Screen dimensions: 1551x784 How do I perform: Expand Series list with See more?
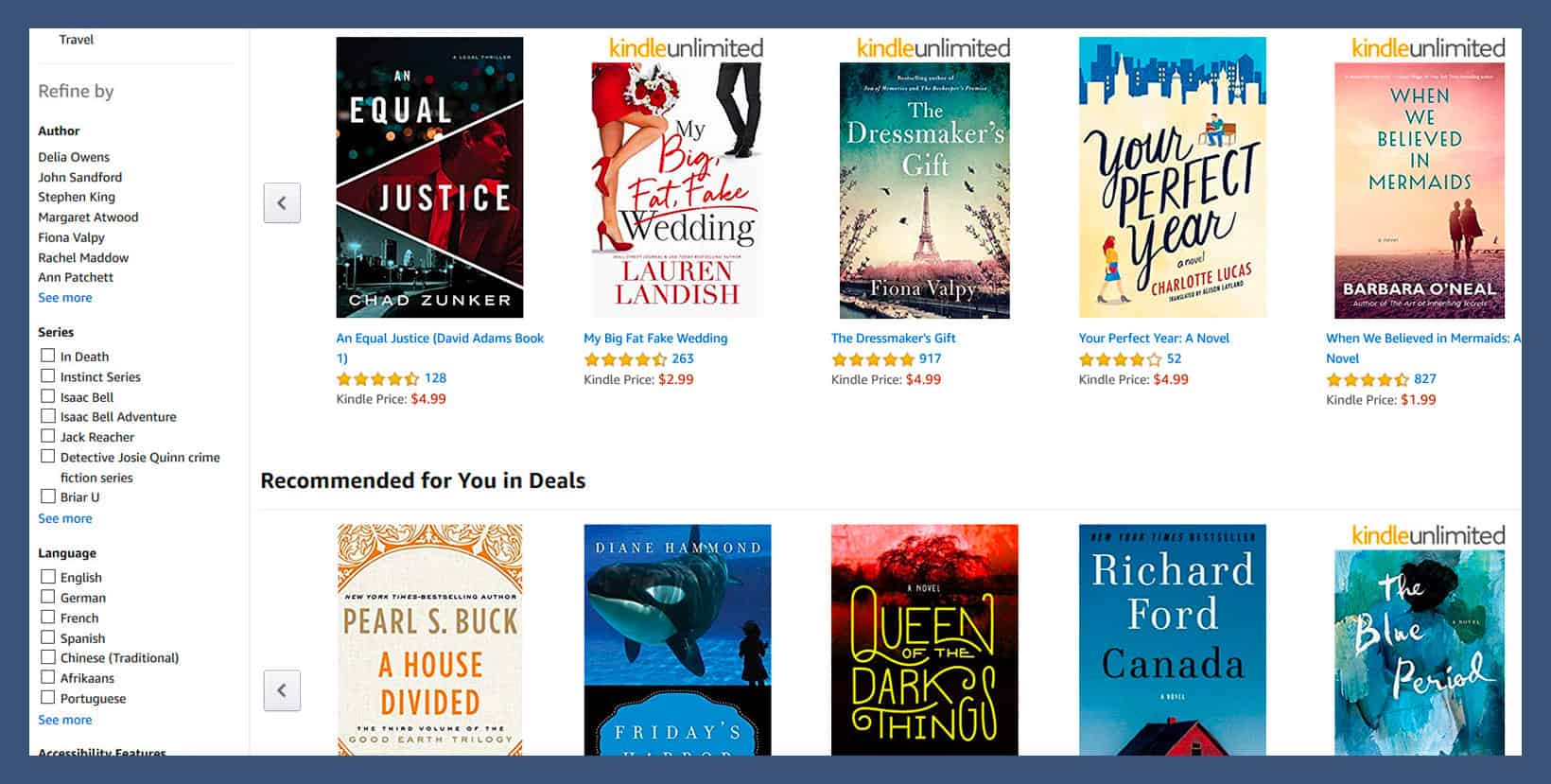pos(65,518)
